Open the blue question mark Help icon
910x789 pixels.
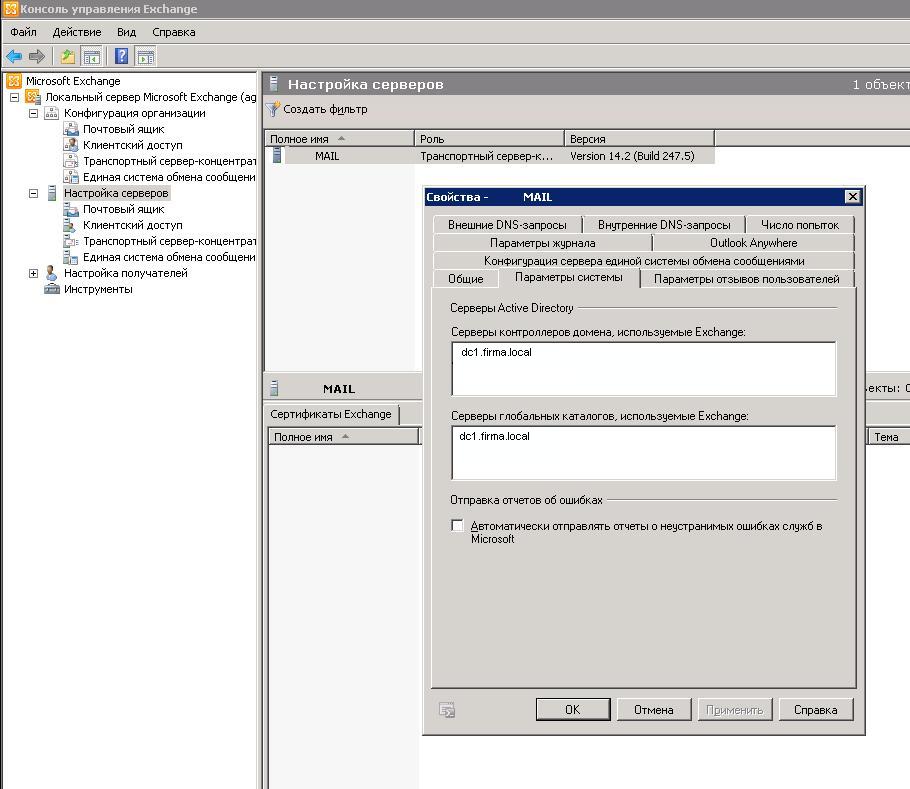(121, 56)
